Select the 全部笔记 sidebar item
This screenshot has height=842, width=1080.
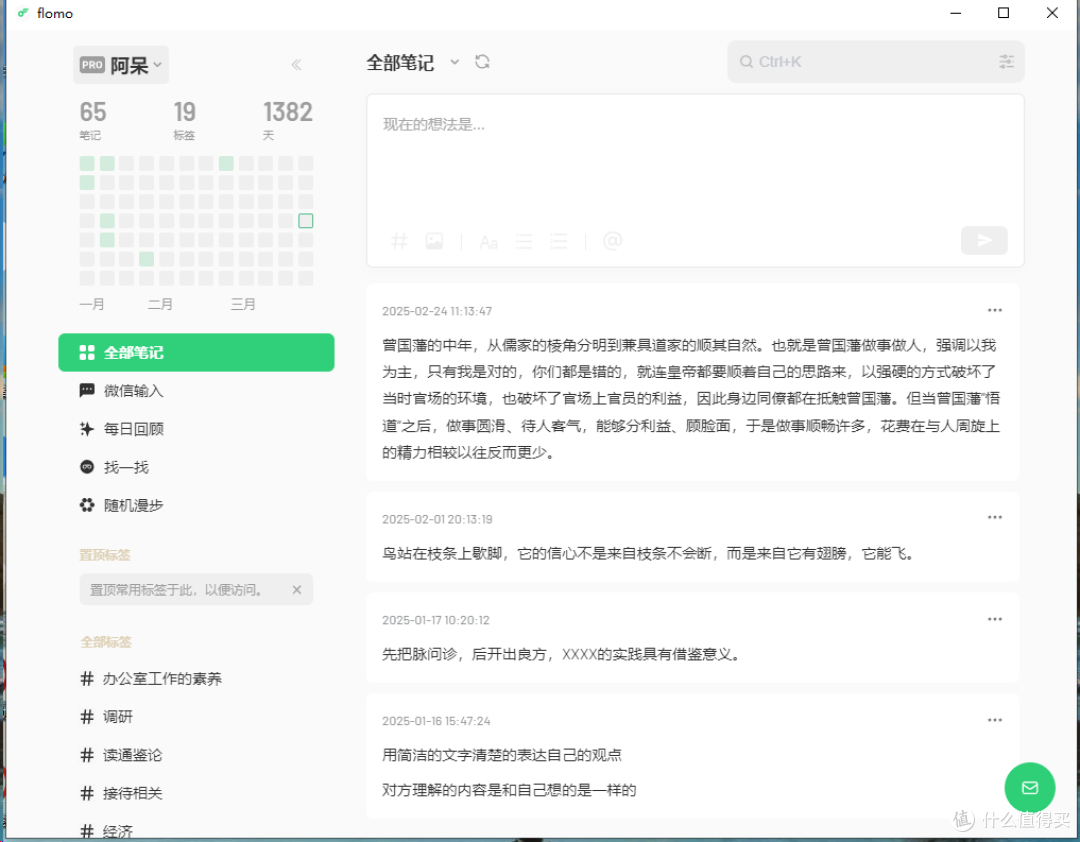point(196,353)
